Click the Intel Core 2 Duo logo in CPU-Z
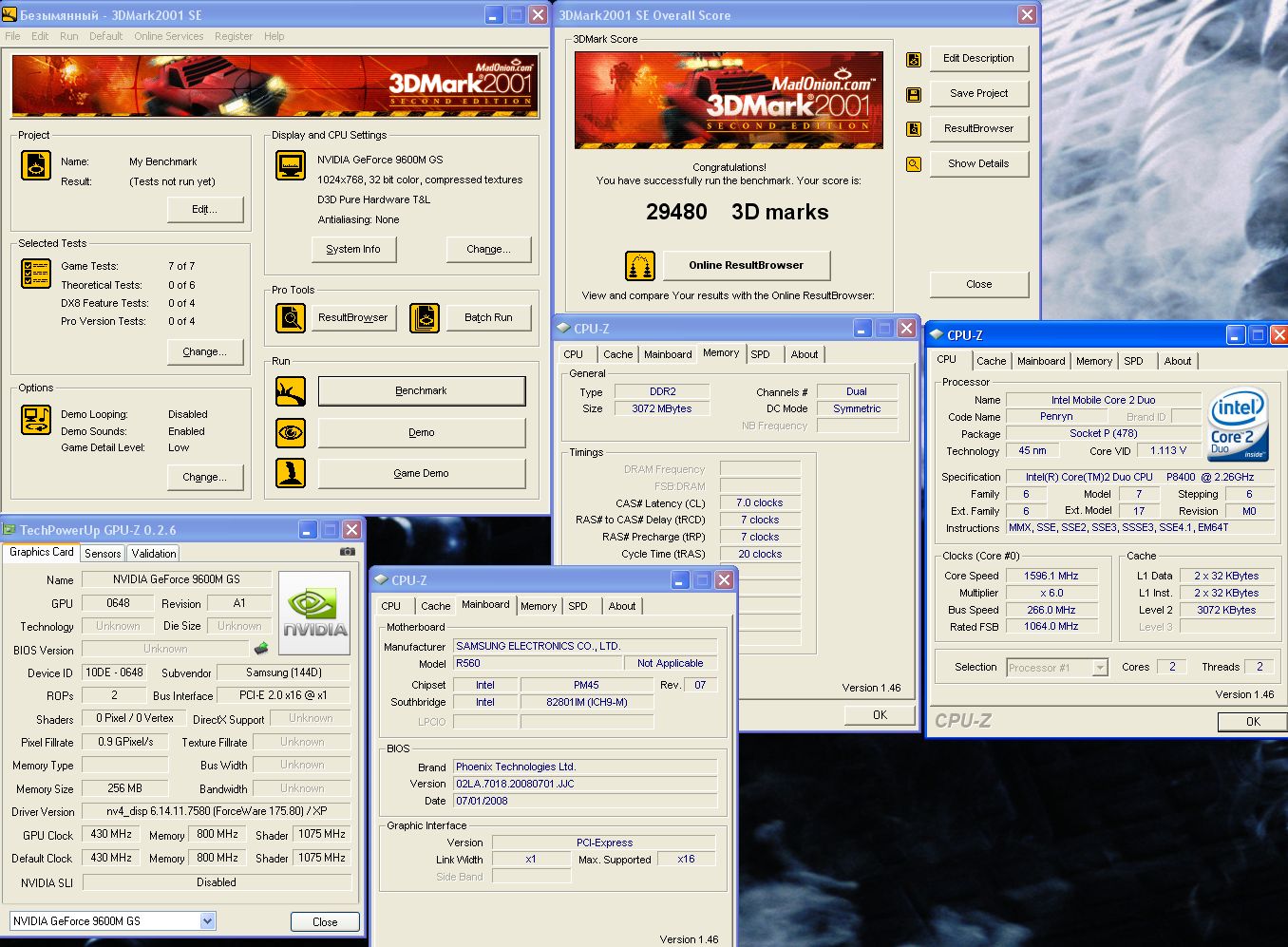The width and height of the screenshot is (1288, 947). pyautogui.click(x=1239, y=424)
